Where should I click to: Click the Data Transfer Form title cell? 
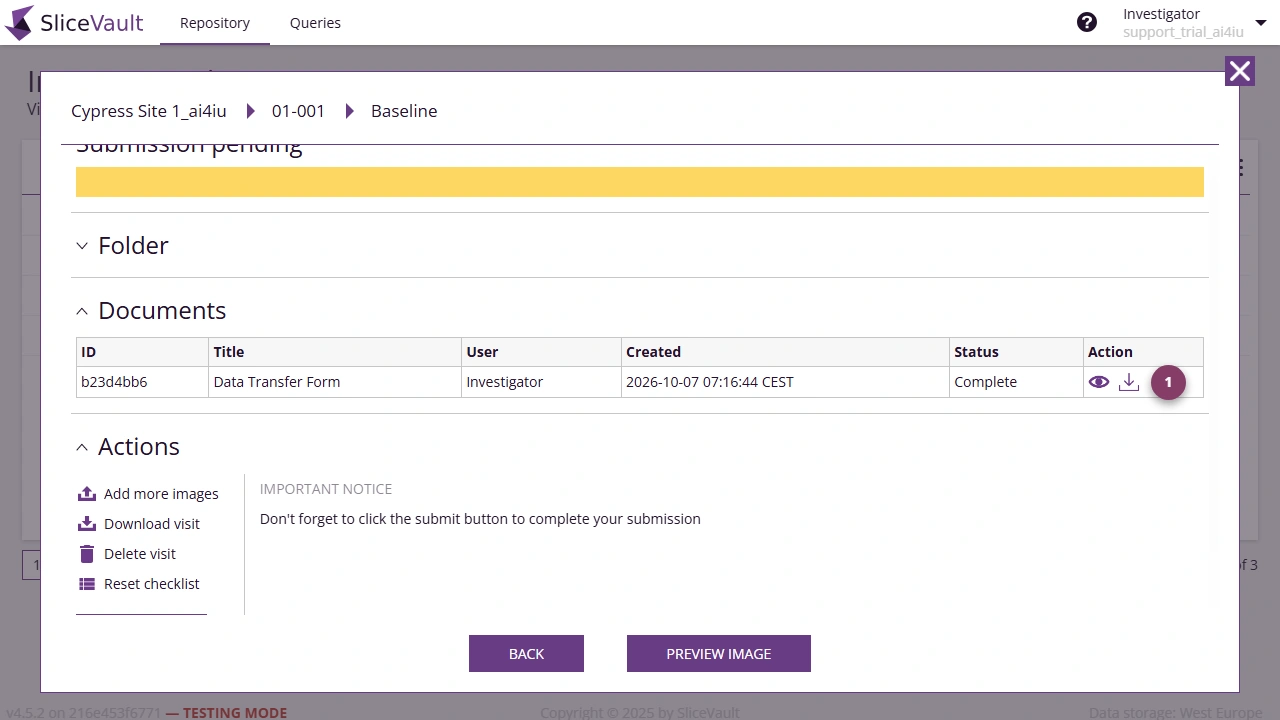point(335,382)
